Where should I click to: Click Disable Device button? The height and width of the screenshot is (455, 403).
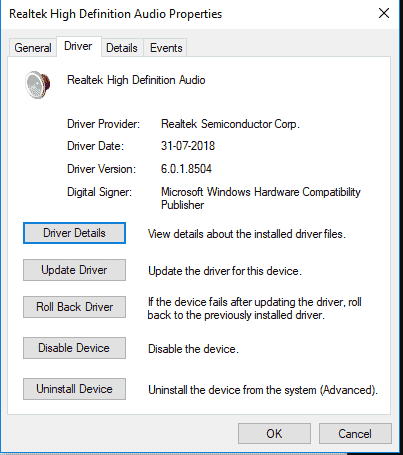[74, 348]
